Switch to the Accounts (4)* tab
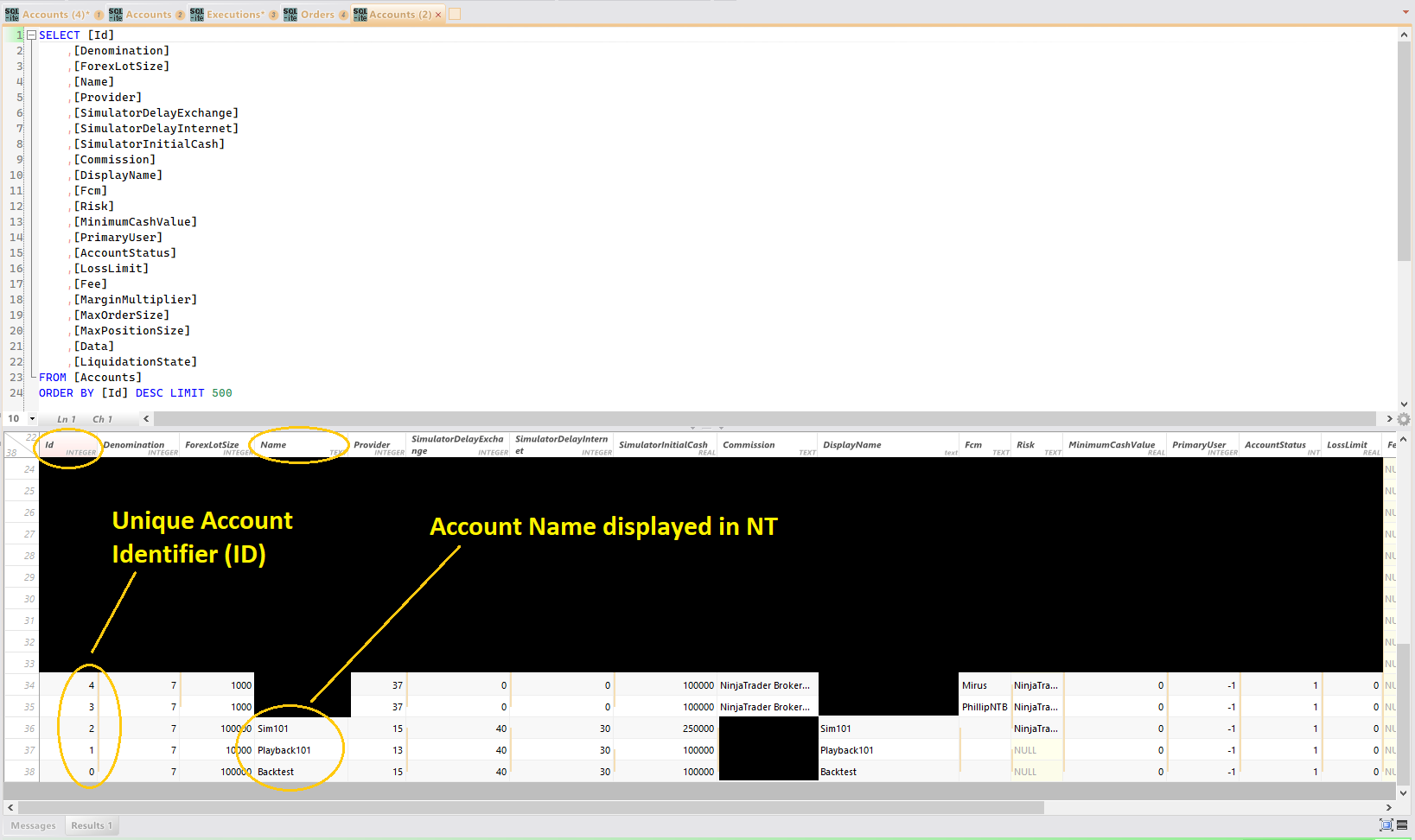1415x840 pixels. (55, 15)
